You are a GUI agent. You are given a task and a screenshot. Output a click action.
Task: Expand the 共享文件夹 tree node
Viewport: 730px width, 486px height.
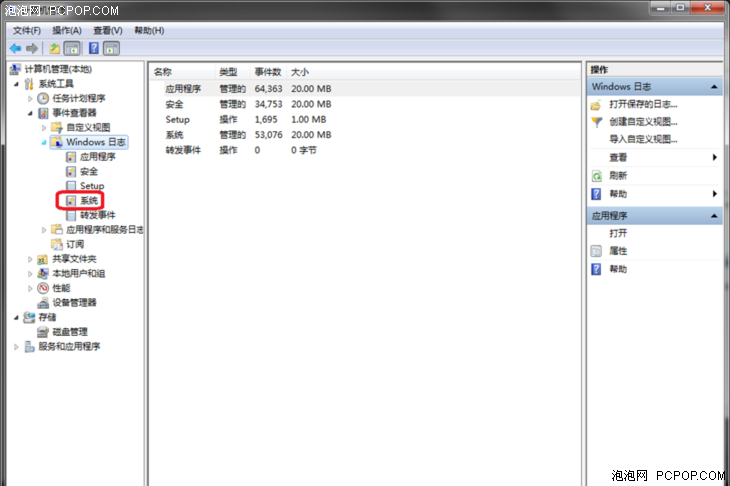[30, 259]
